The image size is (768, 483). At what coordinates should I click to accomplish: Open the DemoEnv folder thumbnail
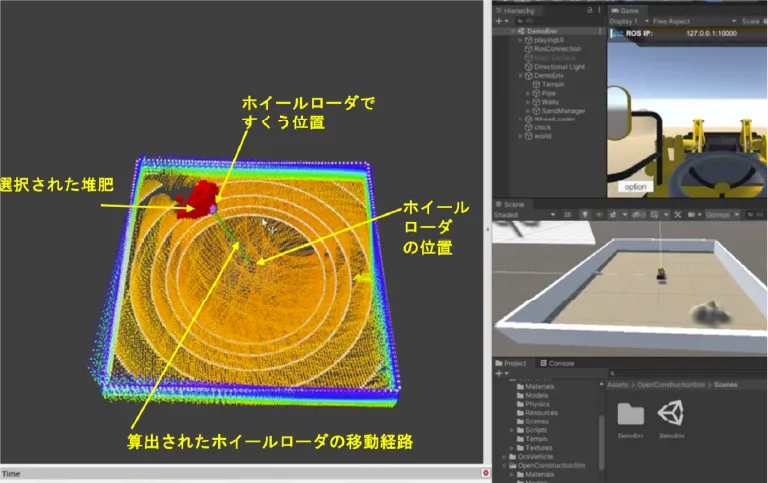click(x=630, y=414)
